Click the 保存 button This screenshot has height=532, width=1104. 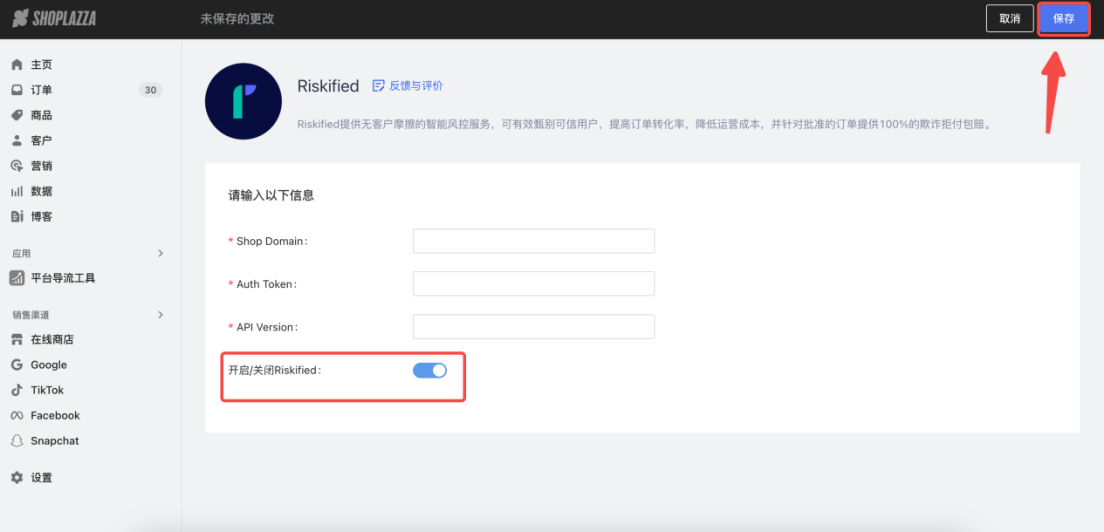[x=1064, y=19]
